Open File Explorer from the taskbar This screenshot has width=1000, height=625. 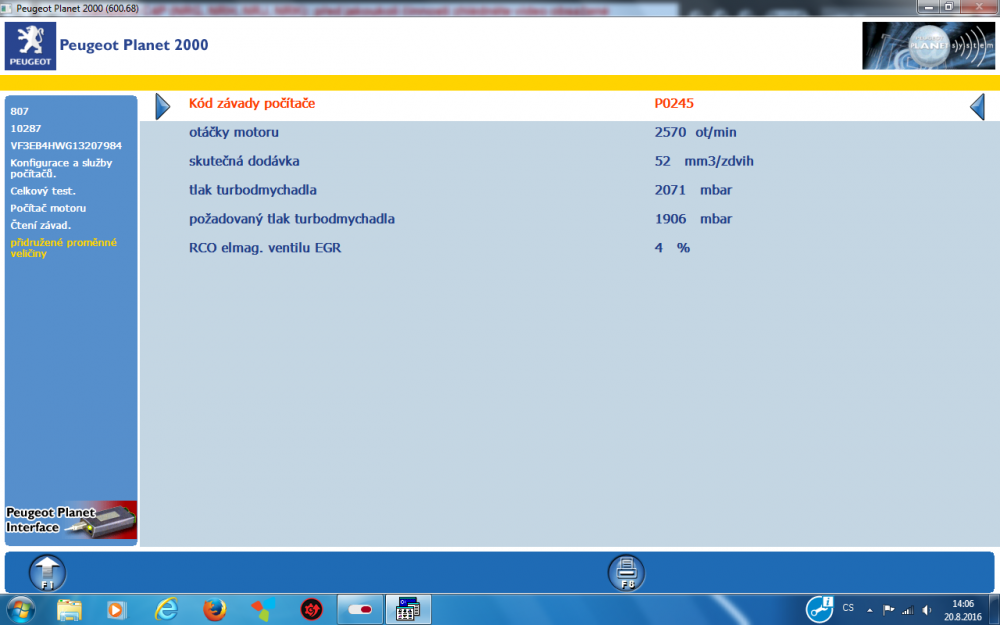point(69,610)
